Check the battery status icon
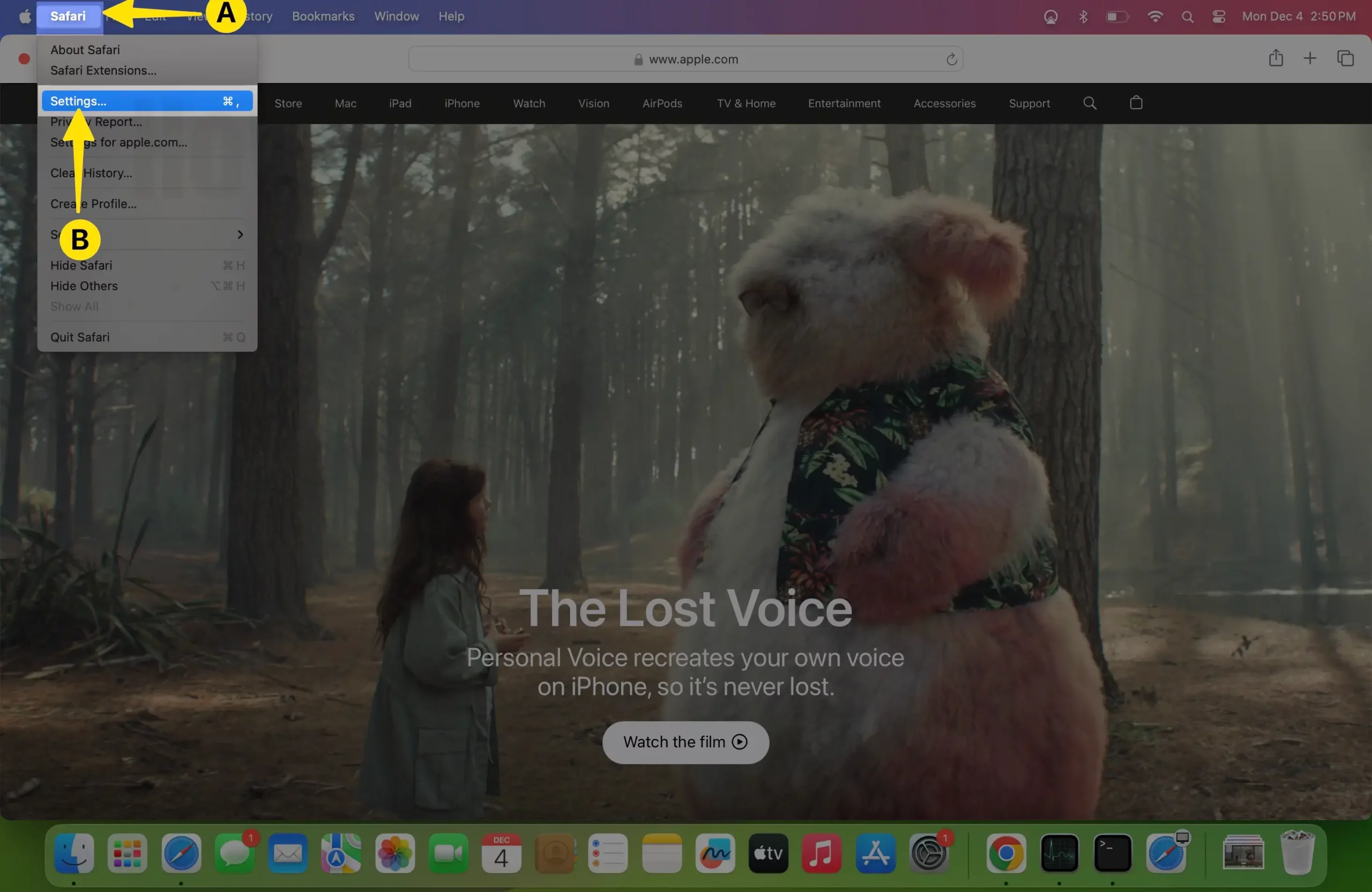Image resolution: width=1372 pixels, height=892 pixels. pos(1116,17)
